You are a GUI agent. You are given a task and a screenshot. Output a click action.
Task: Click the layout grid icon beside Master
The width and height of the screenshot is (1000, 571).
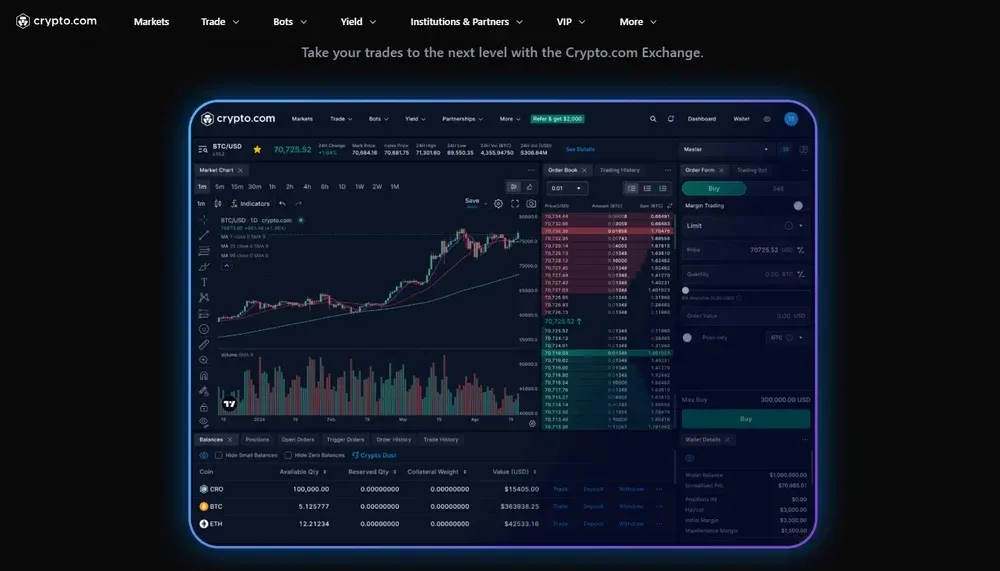pyautogui.click(x=804, y=149)
